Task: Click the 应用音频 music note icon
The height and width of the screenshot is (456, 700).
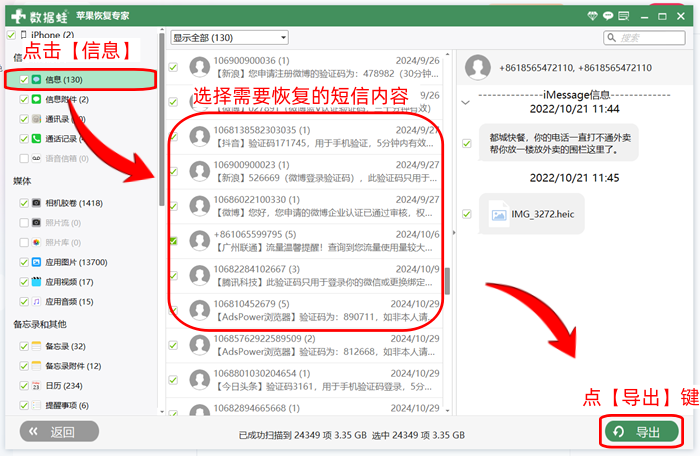Action: pos(36,301)
